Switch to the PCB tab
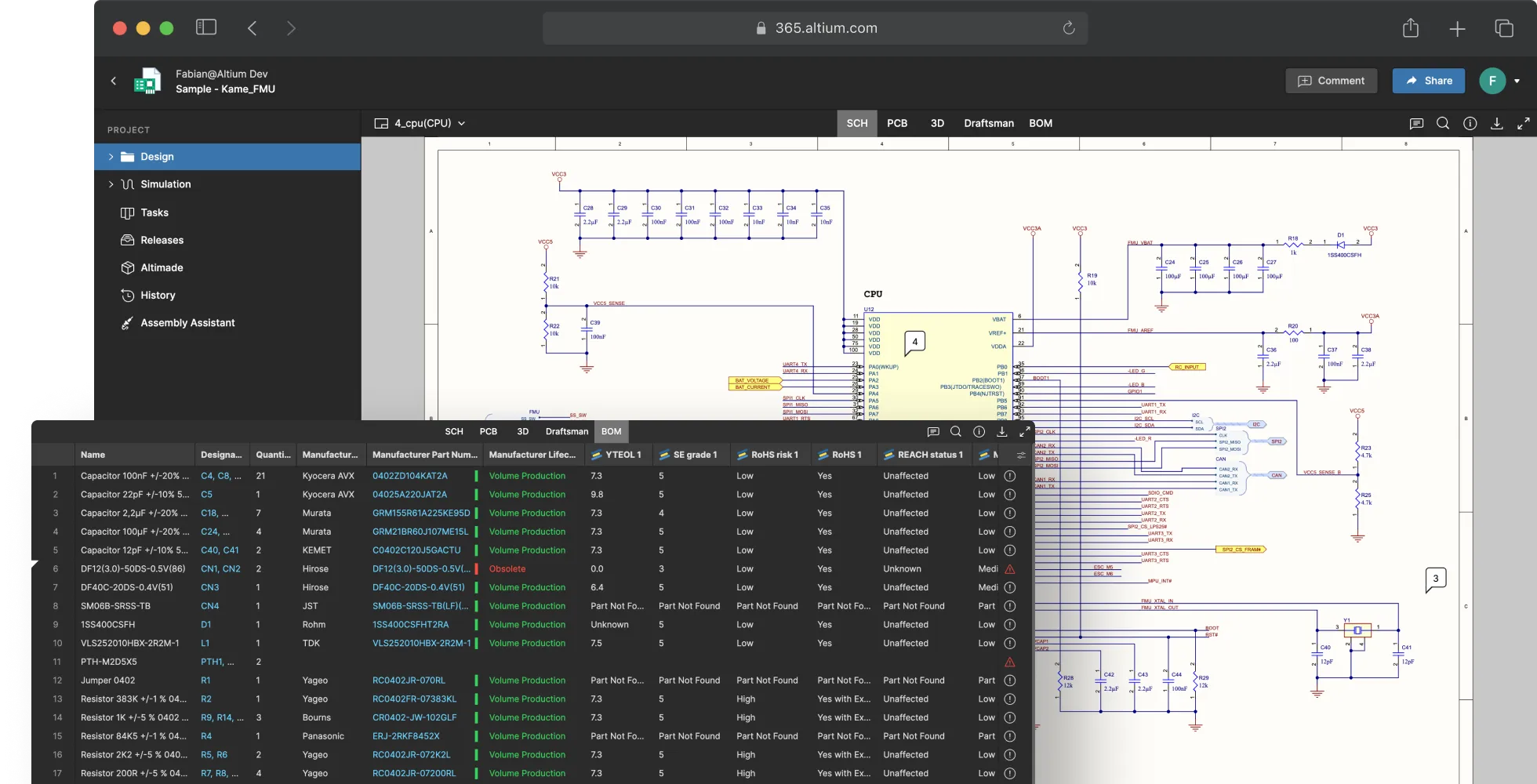The image size is (1537, 784). 897,123
